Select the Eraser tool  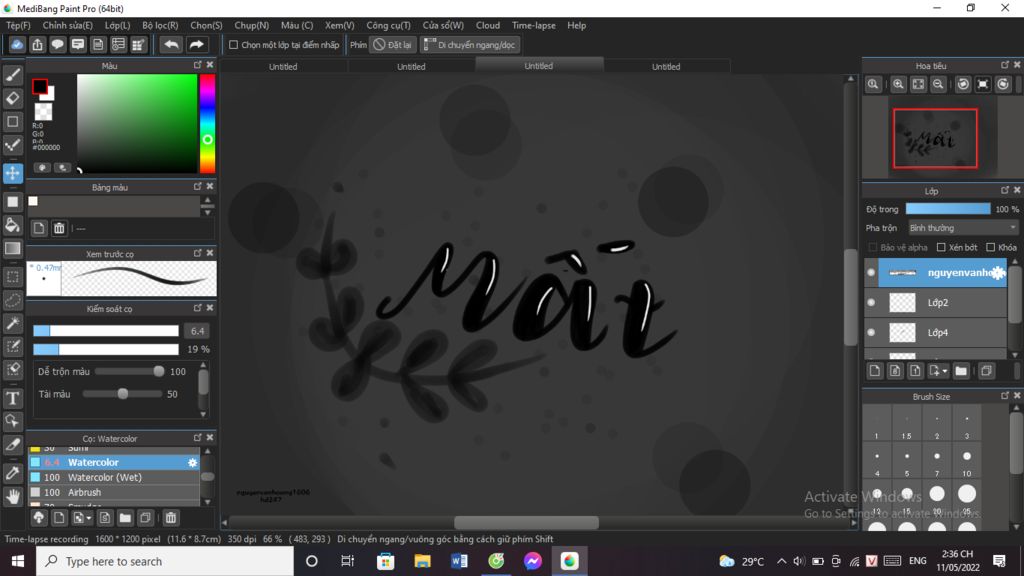click(12, 99)
